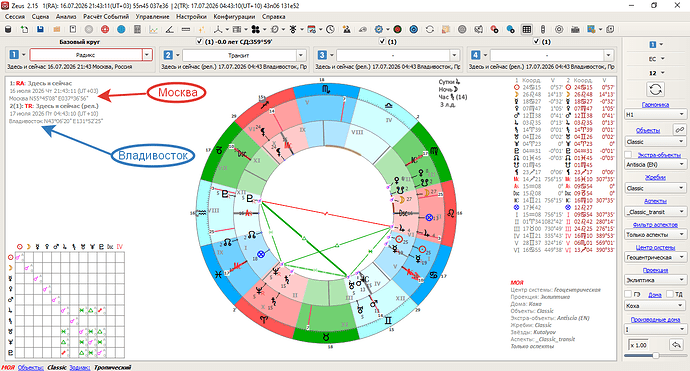Click the database cylinder icon in toolbar

8,29
